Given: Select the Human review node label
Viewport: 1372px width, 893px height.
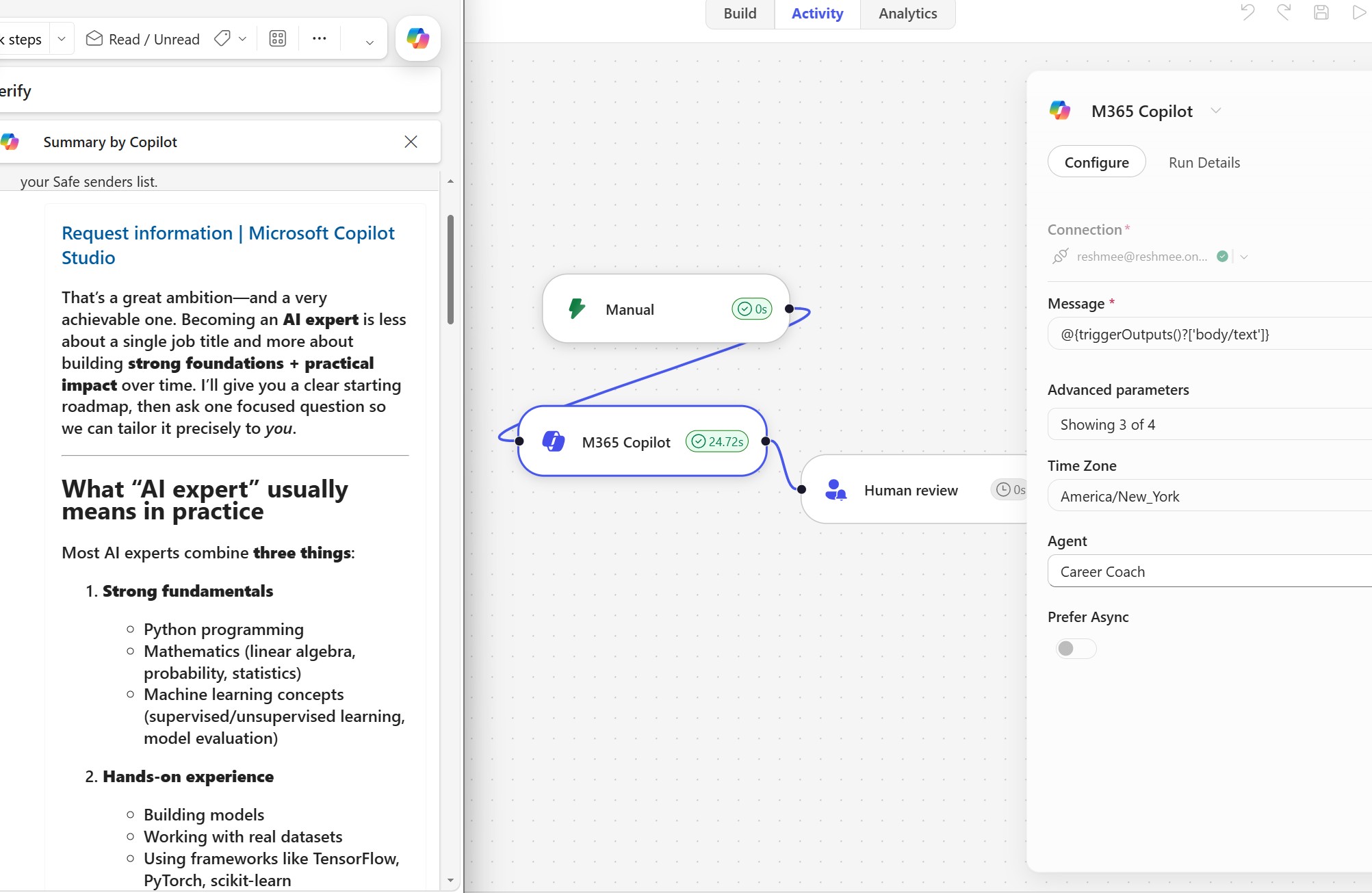Looking at the screenshot, I should tap(911, 490).
